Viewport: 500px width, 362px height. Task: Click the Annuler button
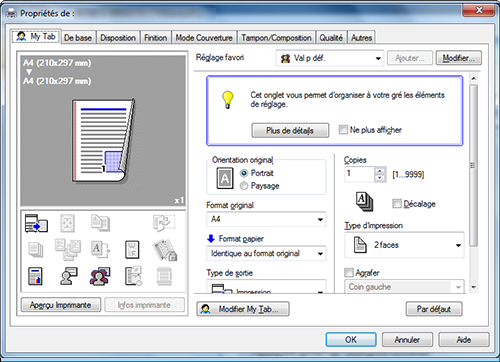point(407,340)
